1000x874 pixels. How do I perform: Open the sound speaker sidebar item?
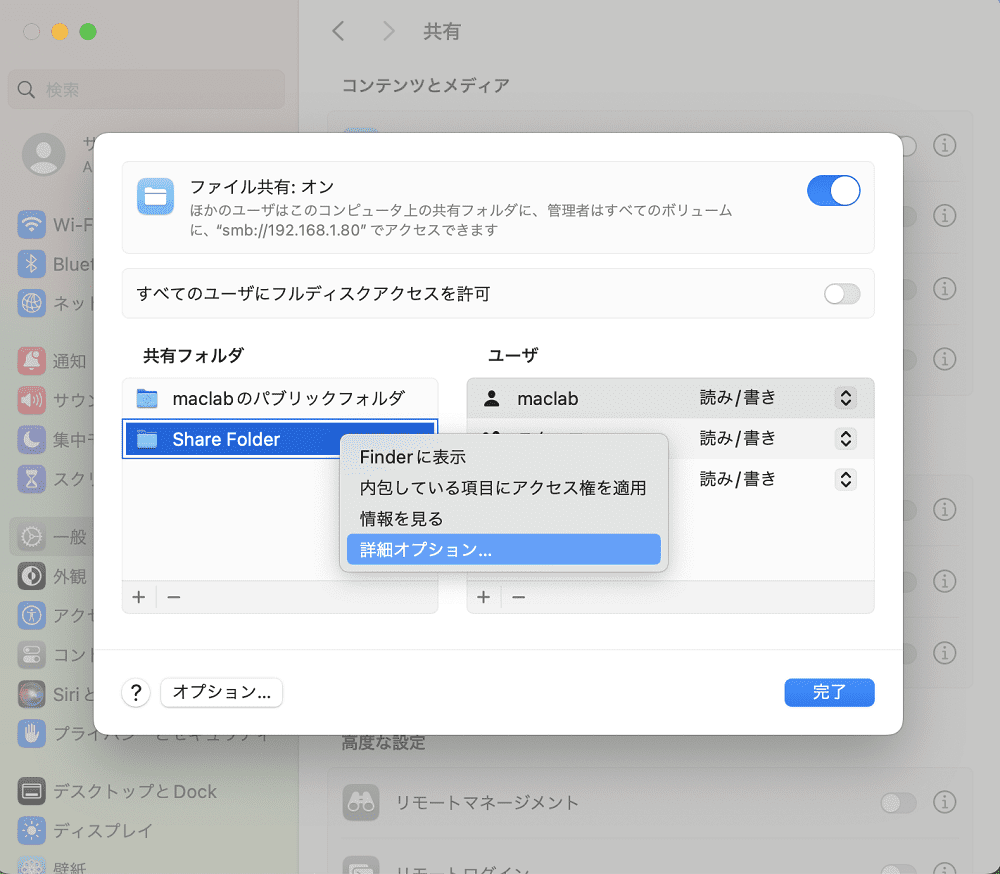[x=55, y=400]
